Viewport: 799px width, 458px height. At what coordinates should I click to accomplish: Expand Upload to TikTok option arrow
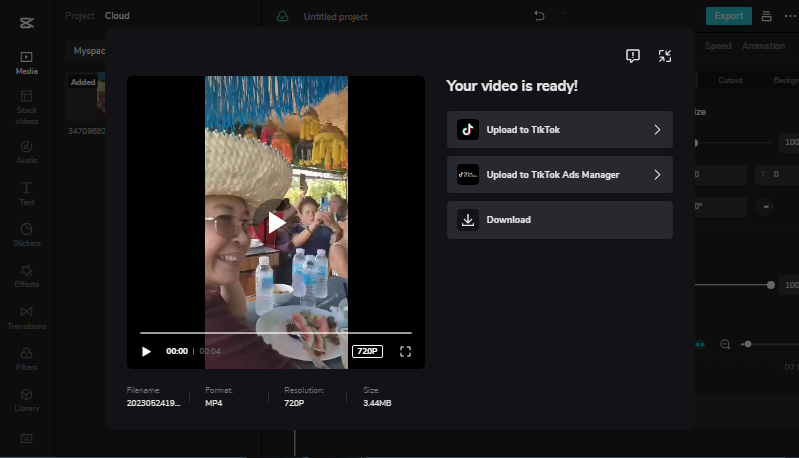coord(657,129)
